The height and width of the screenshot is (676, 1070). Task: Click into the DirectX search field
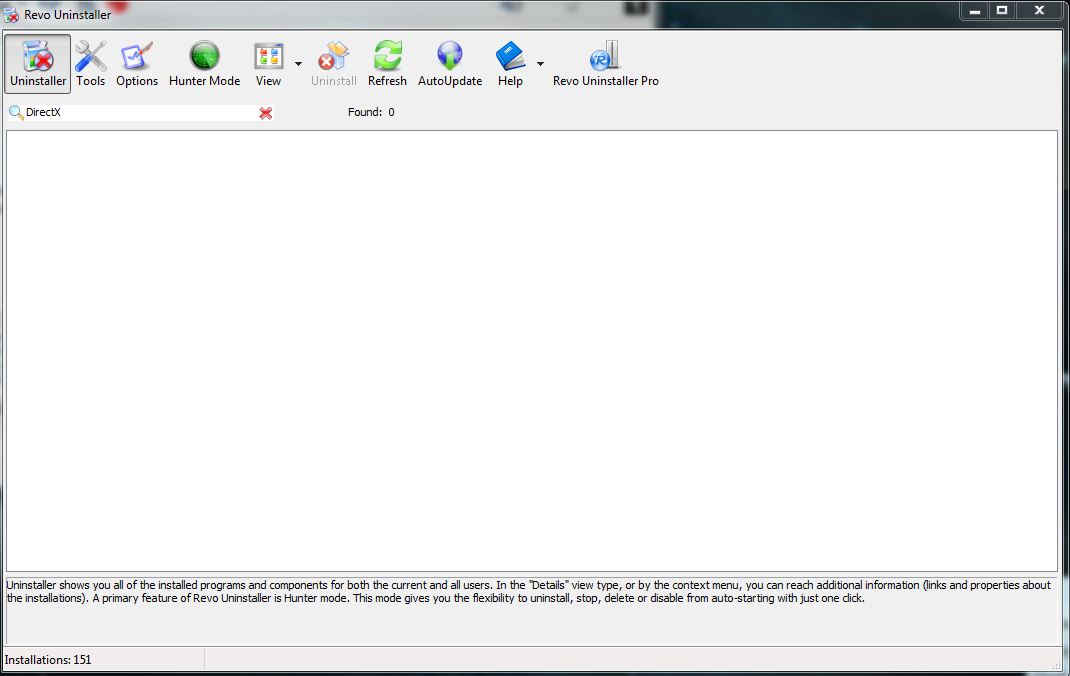(x=140, y=113)
